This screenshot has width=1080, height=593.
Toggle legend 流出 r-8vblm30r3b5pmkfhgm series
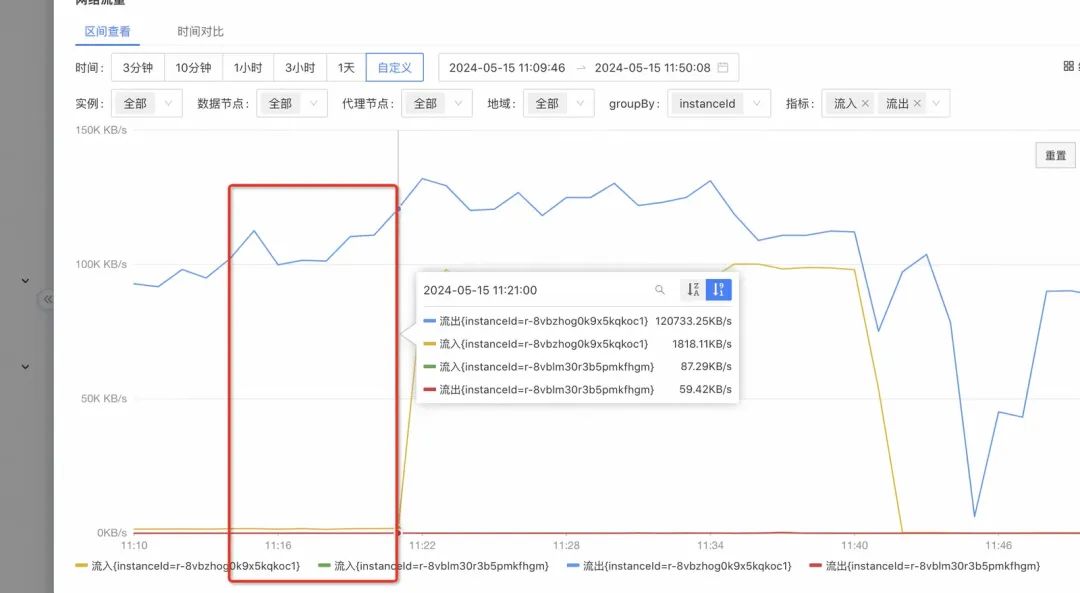925,566
